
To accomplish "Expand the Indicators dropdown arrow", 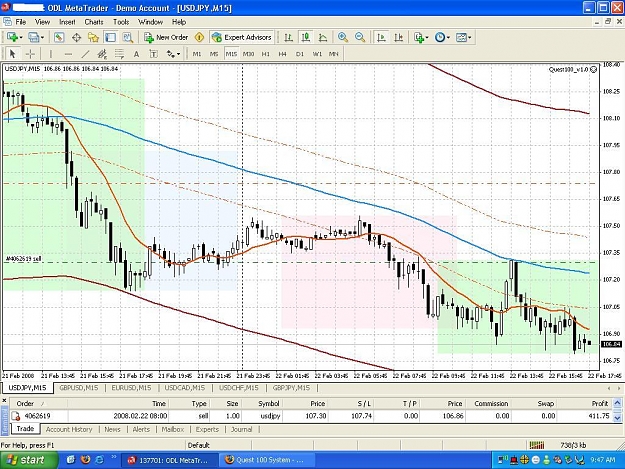I will pos(427,37).
